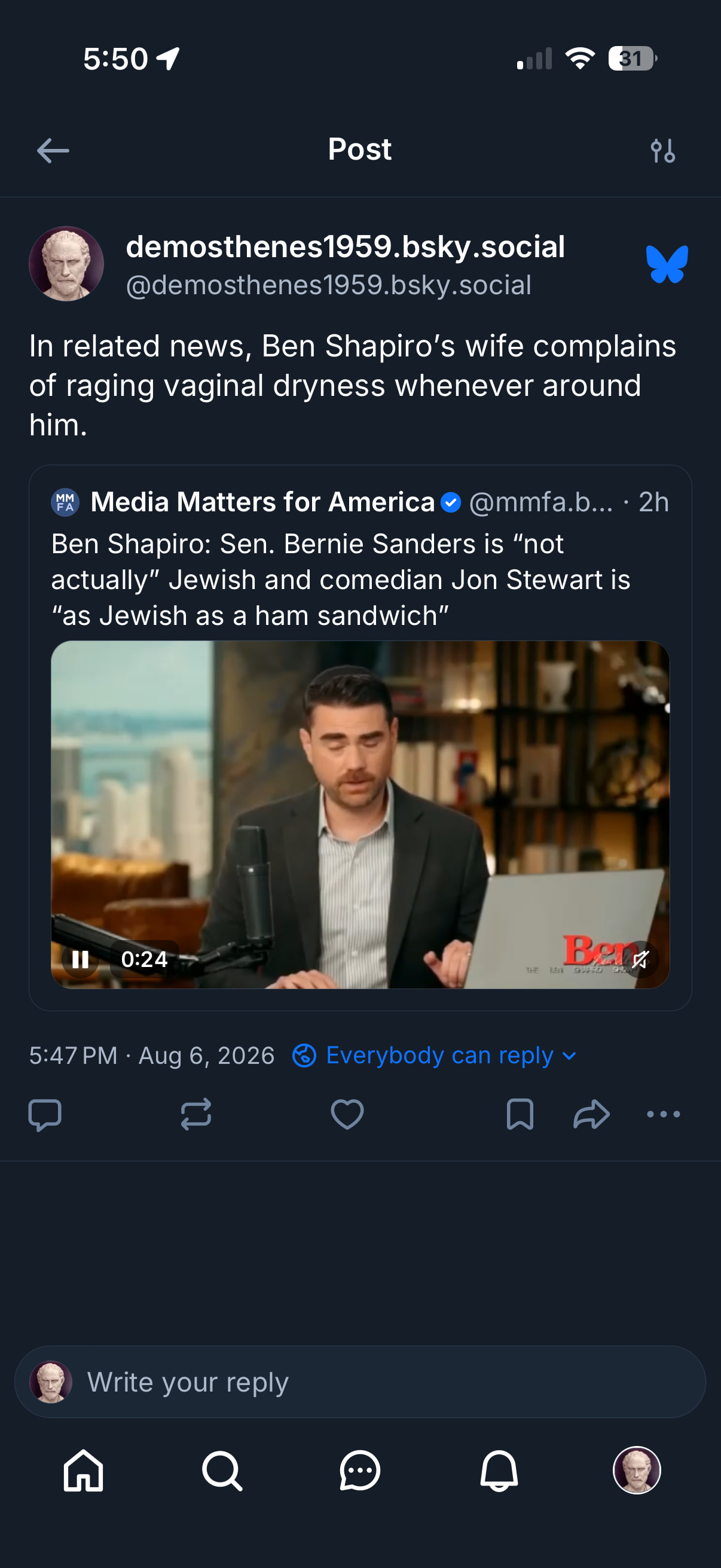Open the Notifications bell tab
This screenshot has height=1568, width=721.
click(499, 1470)
